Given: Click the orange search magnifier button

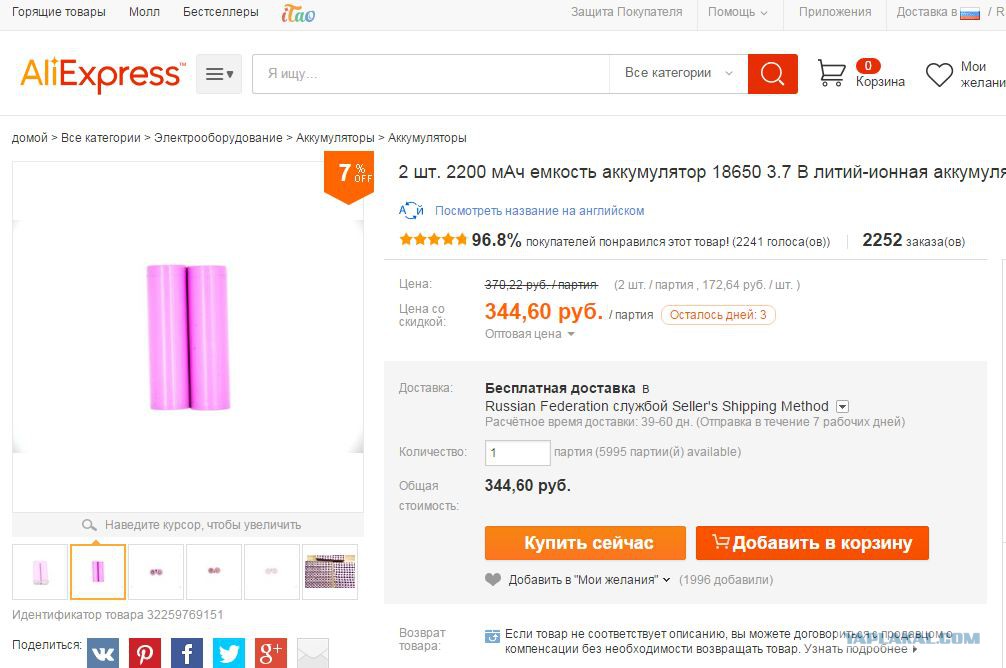Looking at the screenshot, I should (772, 74).
